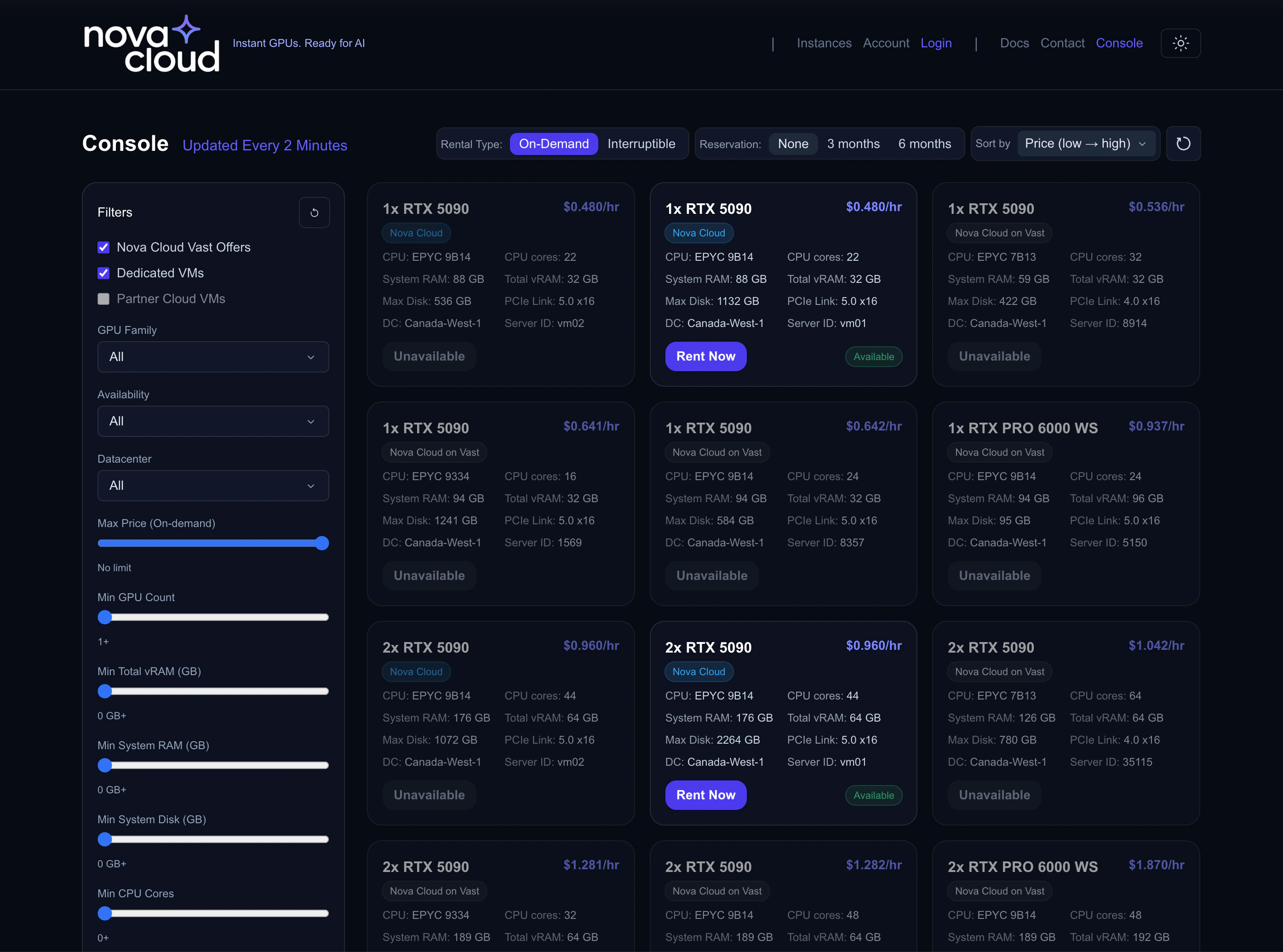Click Available badge on 1x RTX 5090 vm01

pyautogui.click(x=873, y=357)
